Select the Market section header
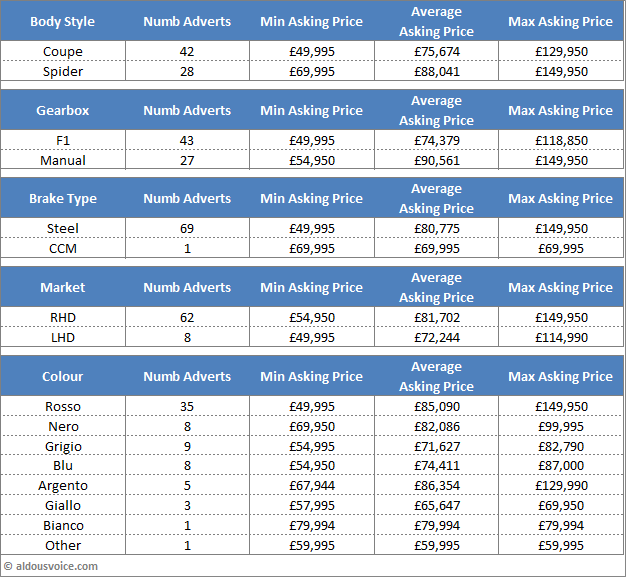 coord(63,287)
